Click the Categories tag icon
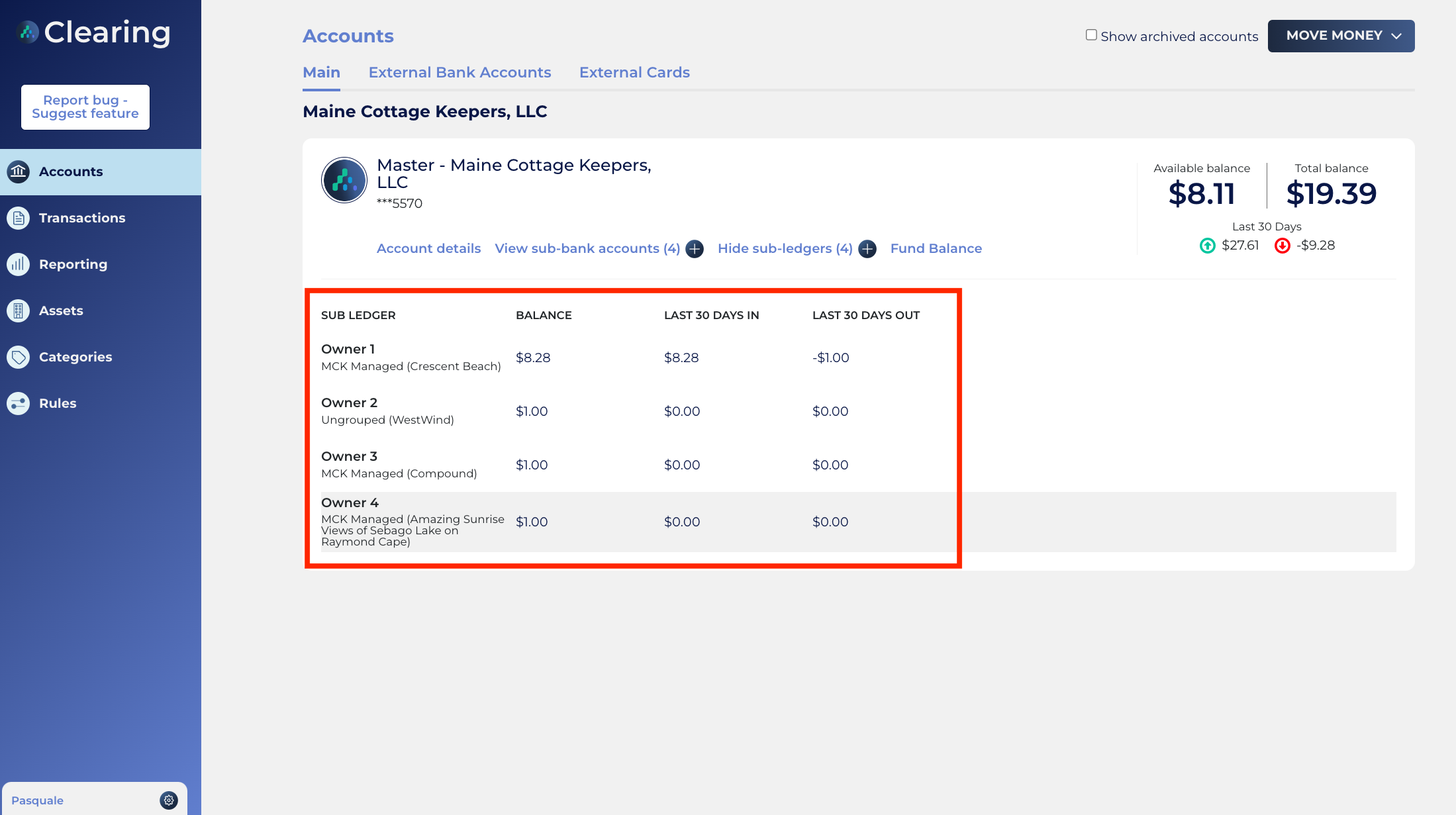1456x815 pixels. (19, 358)
